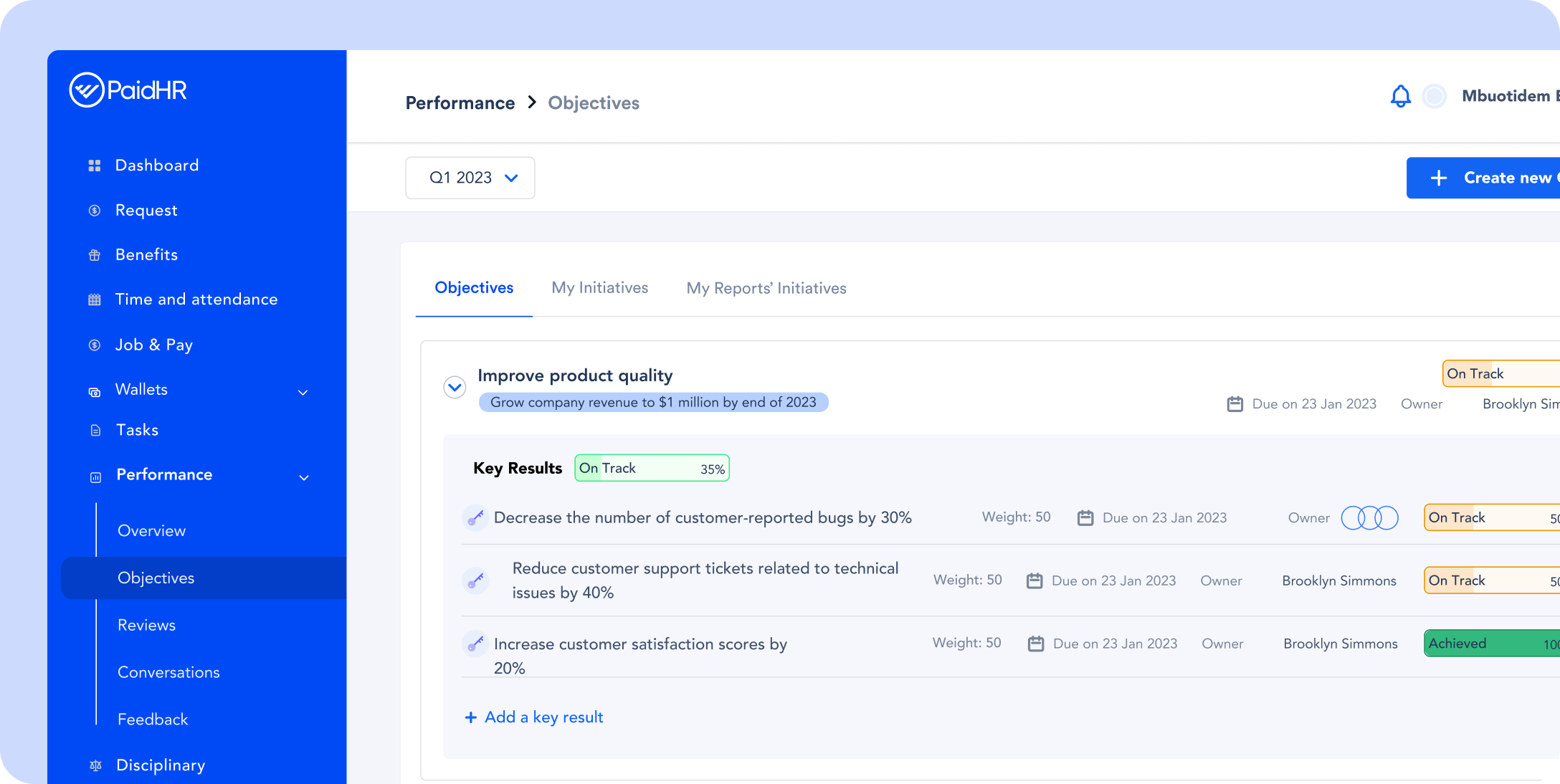The height and width of the screenshot is (784, 1560).
Task: Click the notification bell icon
Action: point(1400,96)
